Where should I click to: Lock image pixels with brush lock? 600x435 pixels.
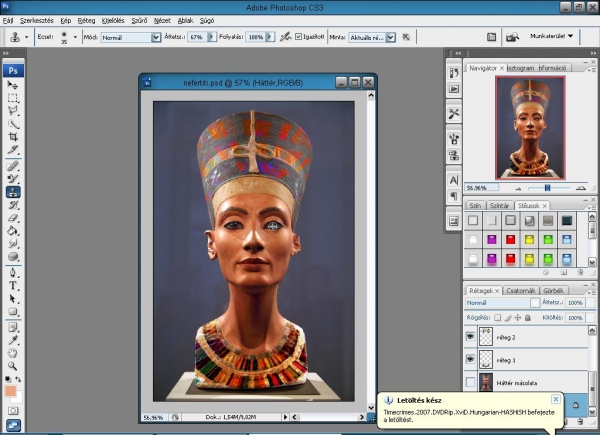[x=508, y=318]
